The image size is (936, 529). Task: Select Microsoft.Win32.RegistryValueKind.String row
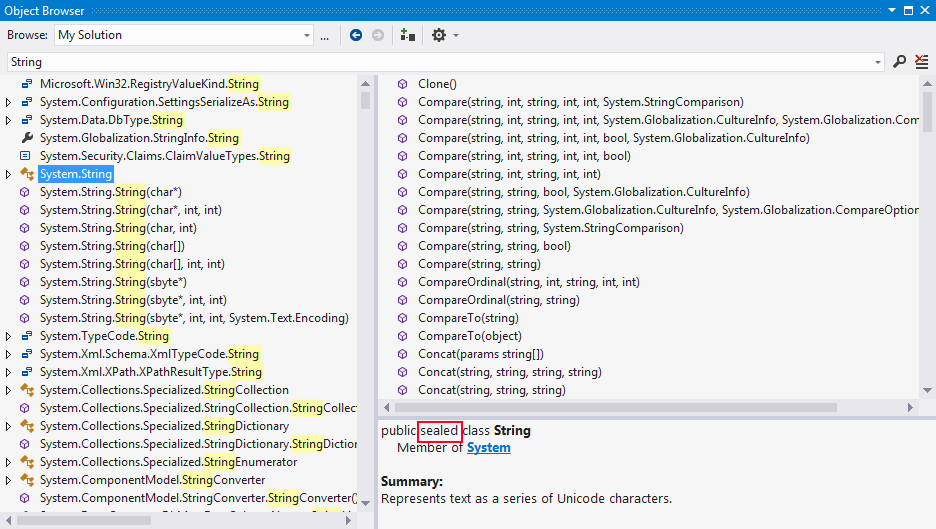pos(149,84)
